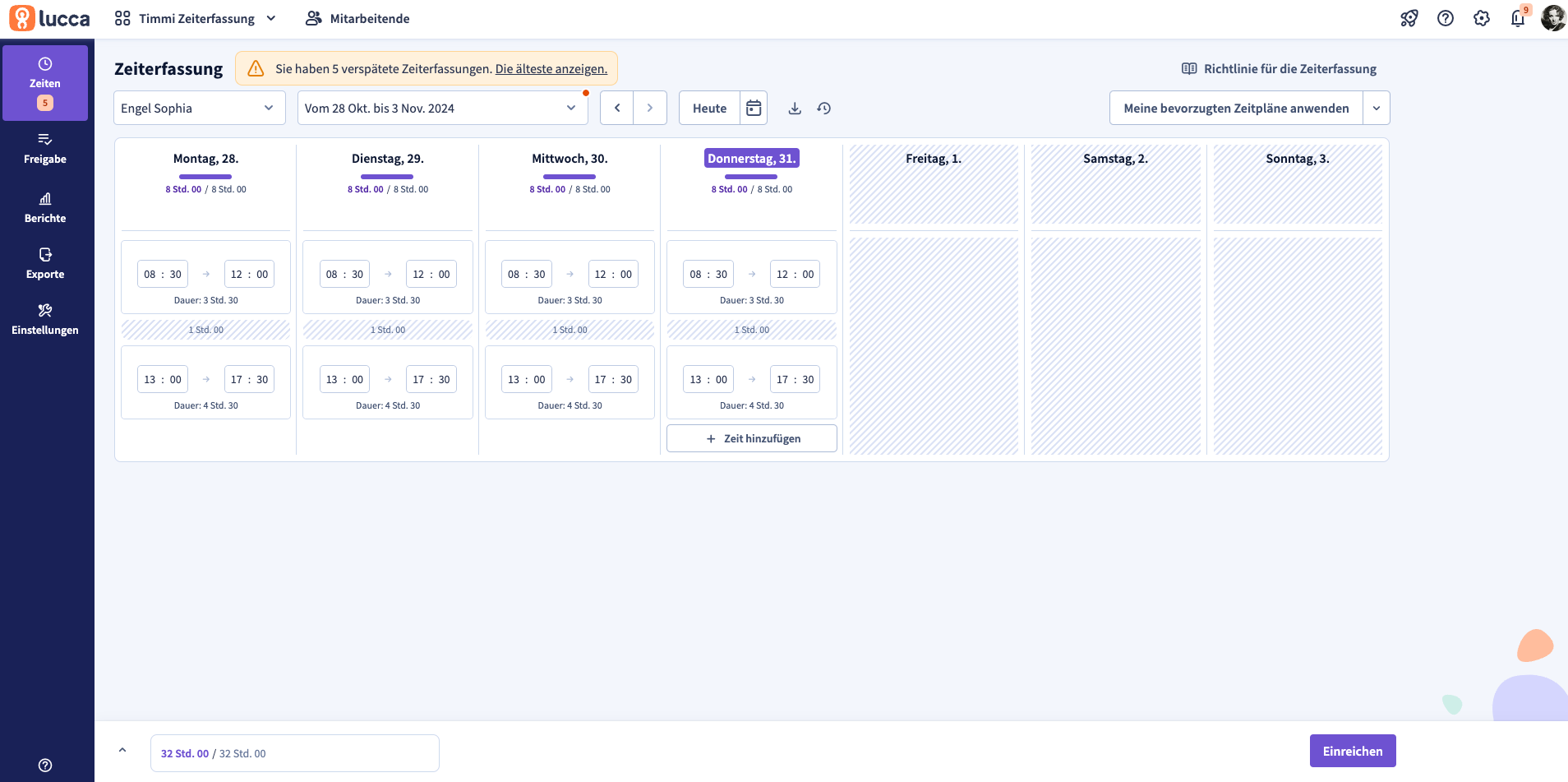Open the notifications bell
This screenshot has width=1568, height=782.
click(1518, 18)
